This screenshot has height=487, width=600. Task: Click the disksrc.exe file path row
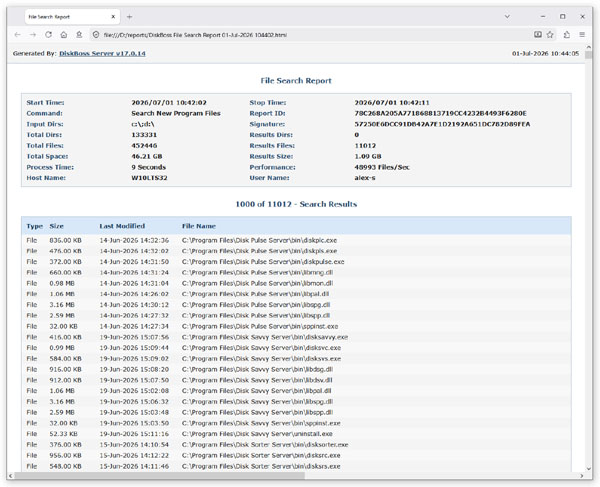[261, 455]
